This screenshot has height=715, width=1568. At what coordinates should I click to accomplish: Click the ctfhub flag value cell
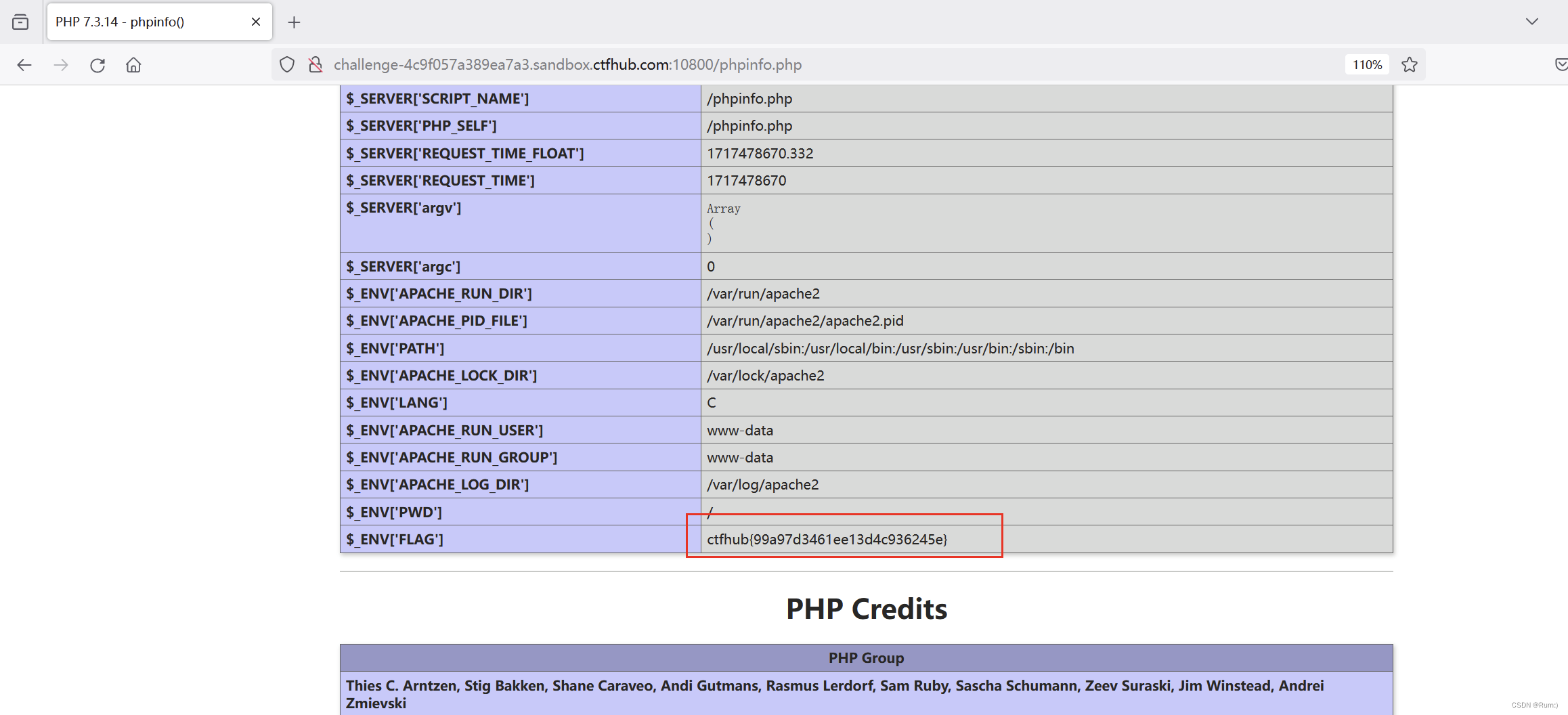point(1047,540)
